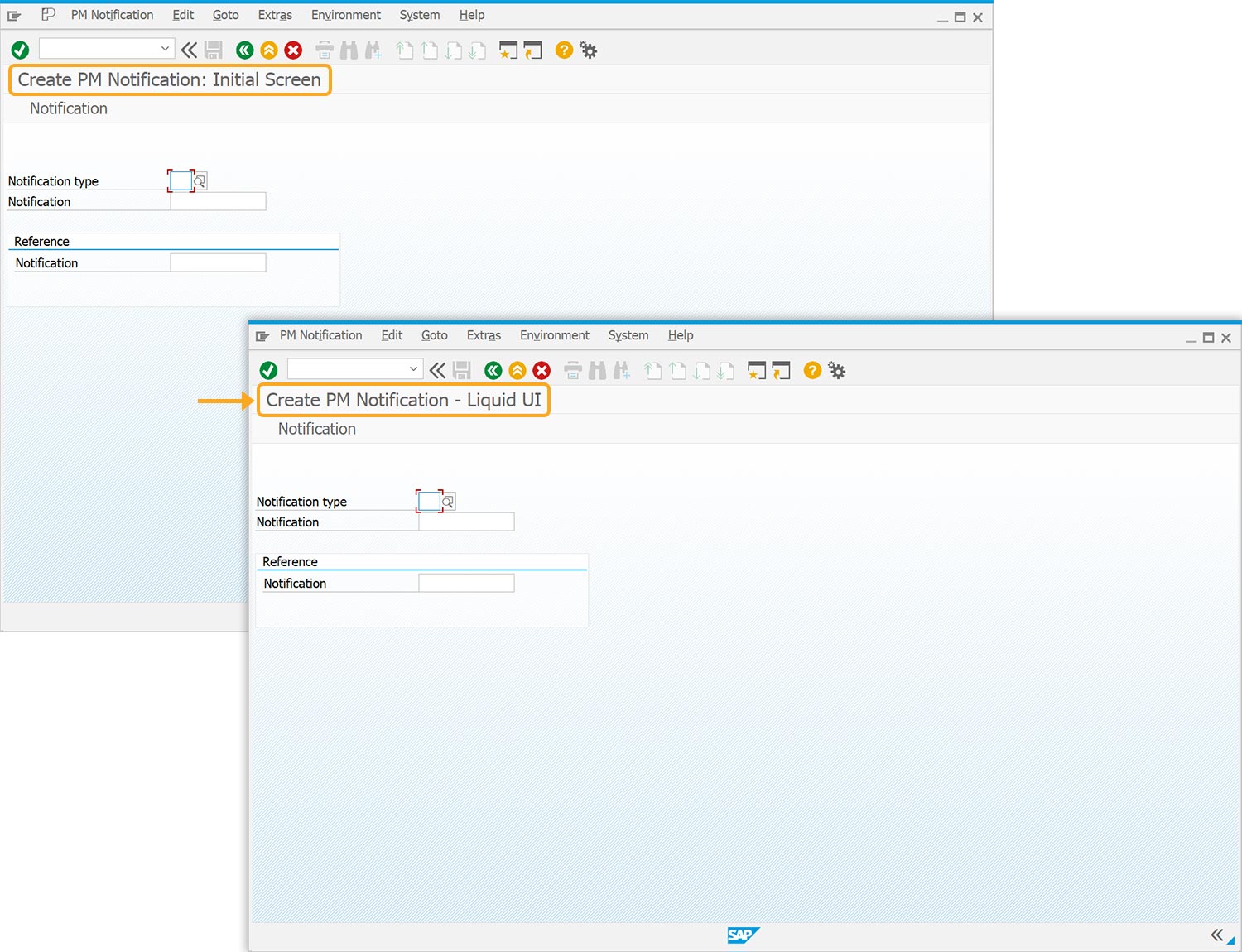The width and height of the screenshot is (1242, 952).
Task: Click the Find Next binoculars-plus icon in front window
Action: click(x=622, y=371)
